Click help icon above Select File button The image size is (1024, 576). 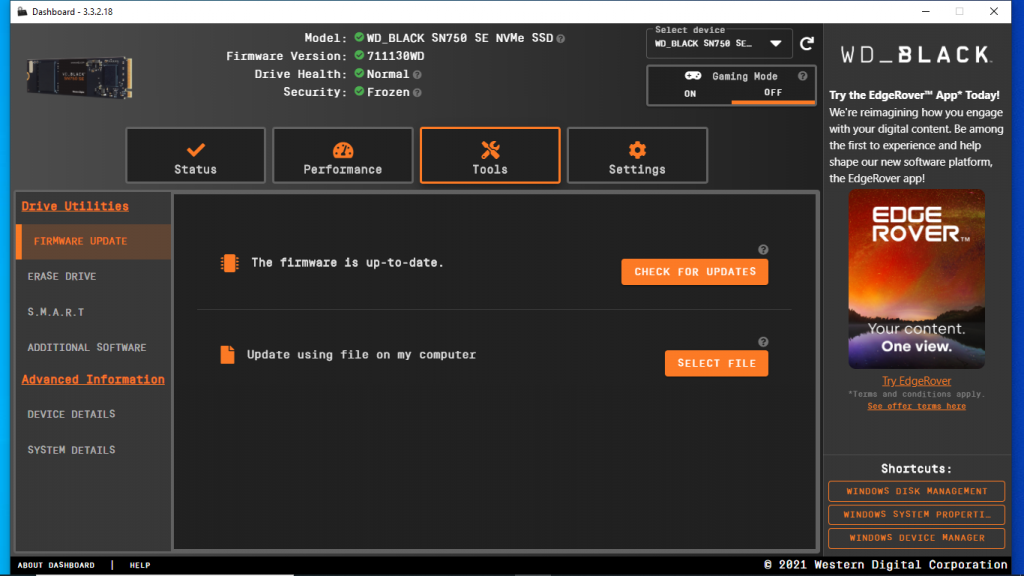763,342
